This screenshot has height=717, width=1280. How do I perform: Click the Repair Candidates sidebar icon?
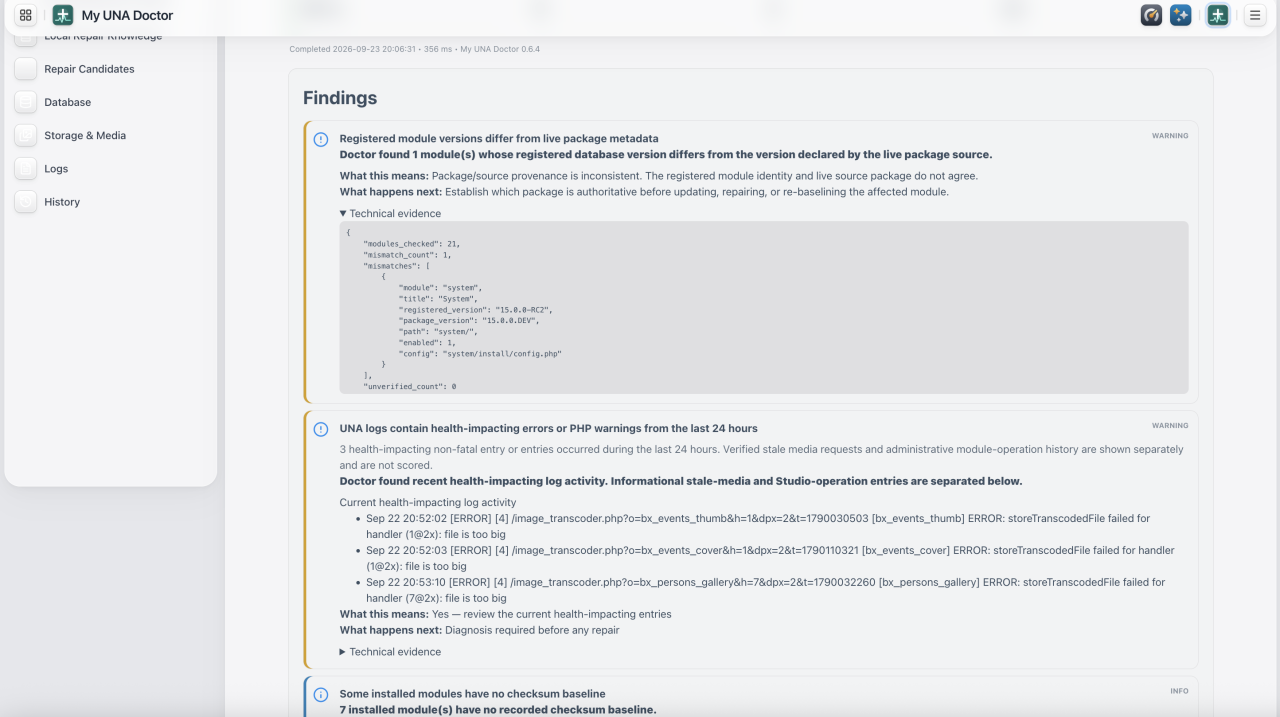26,69
